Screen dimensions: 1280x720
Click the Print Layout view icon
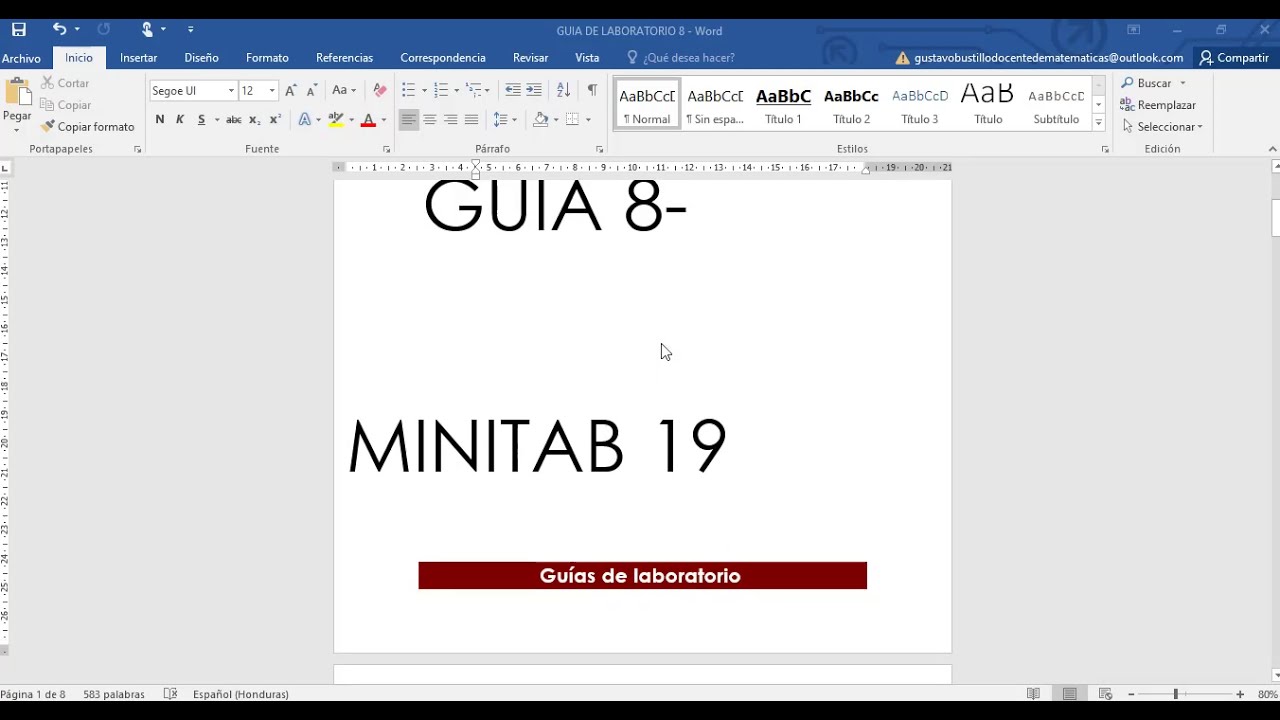coord(1069,694)
